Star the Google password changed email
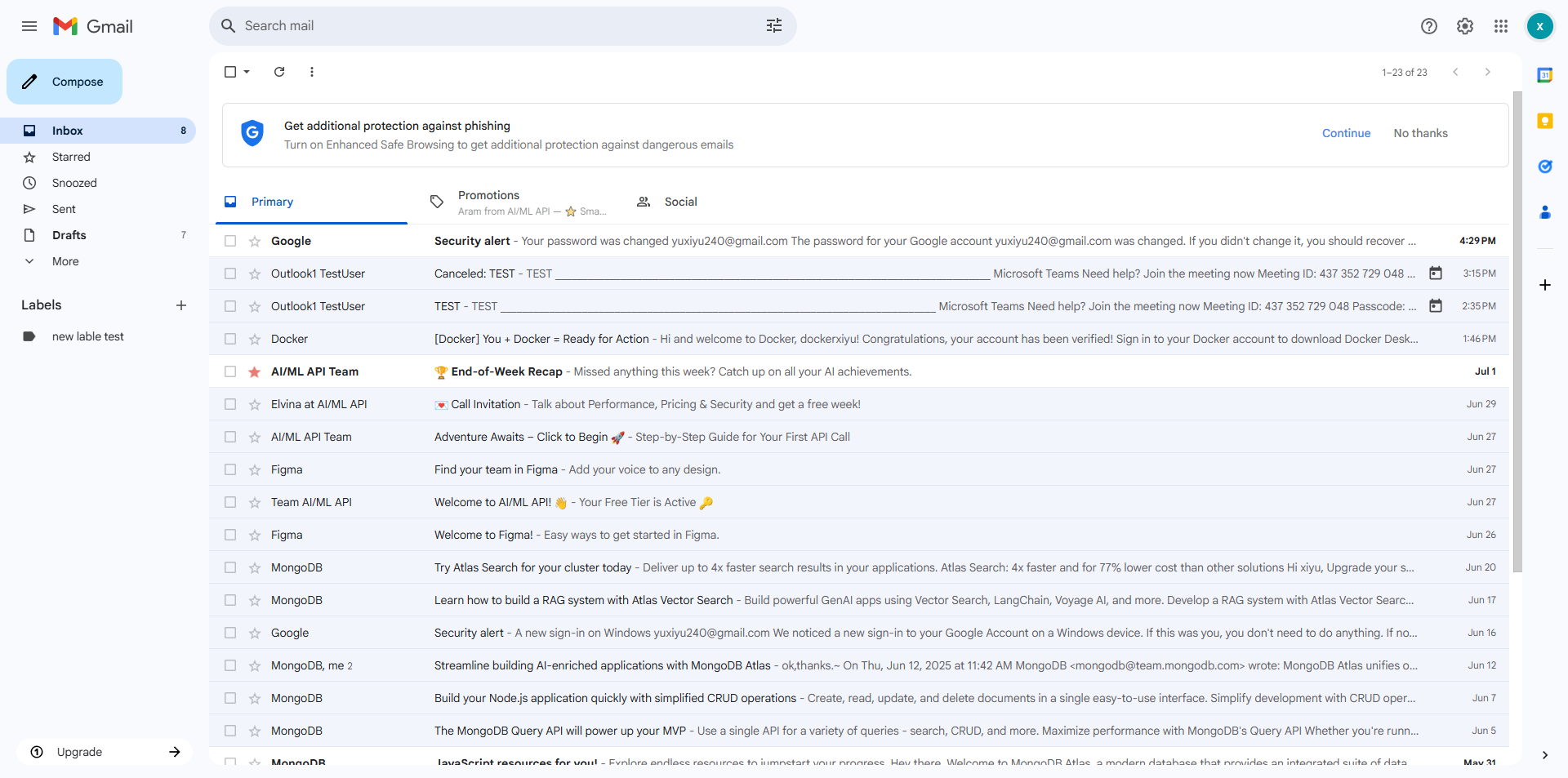 click(255, 241)
